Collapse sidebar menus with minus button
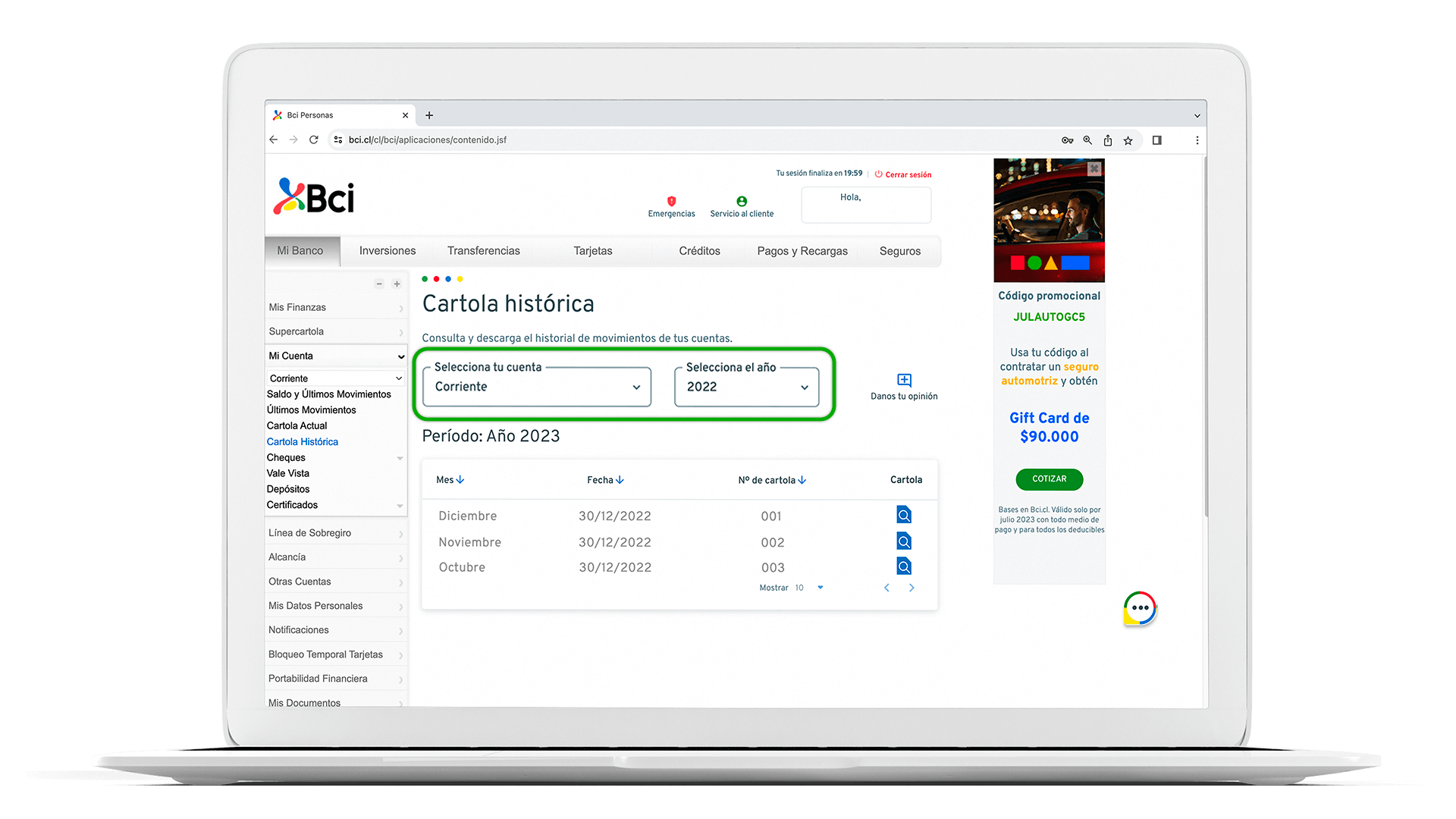The height and width of the screenshot is (819, 1456). [x=379, y=284]
